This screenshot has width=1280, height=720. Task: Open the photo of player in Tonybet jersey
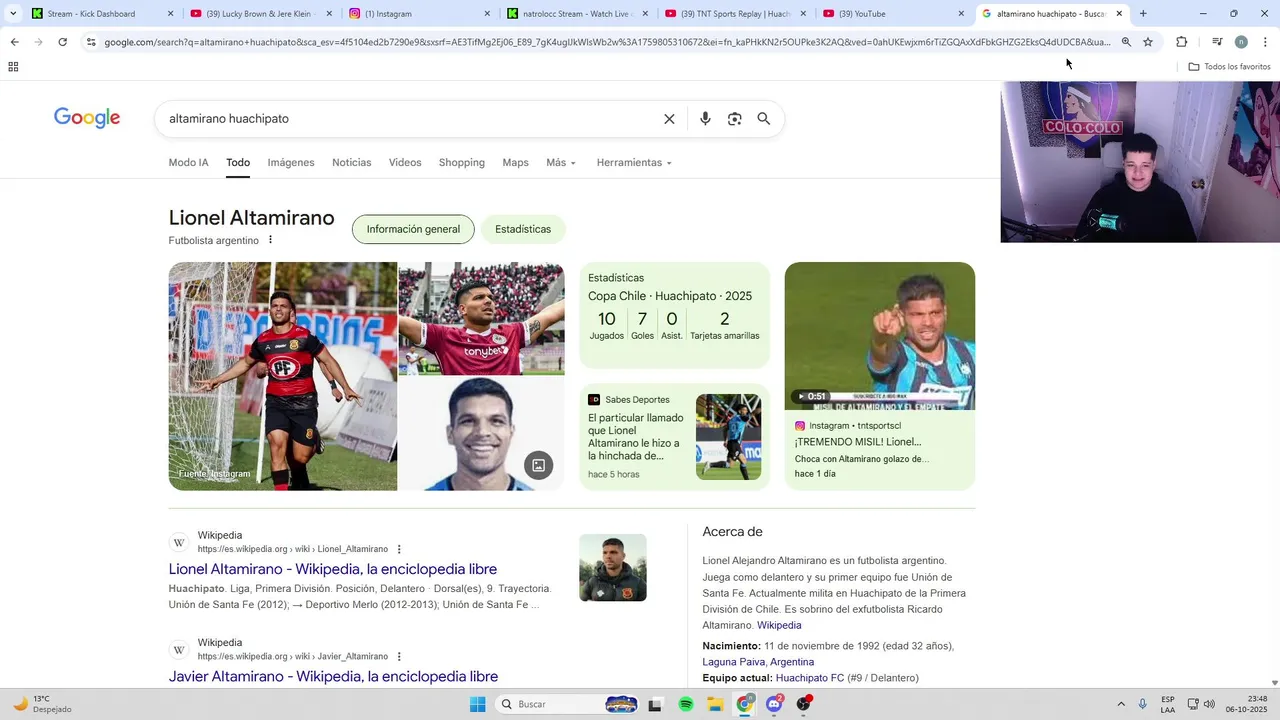(482, 318)
